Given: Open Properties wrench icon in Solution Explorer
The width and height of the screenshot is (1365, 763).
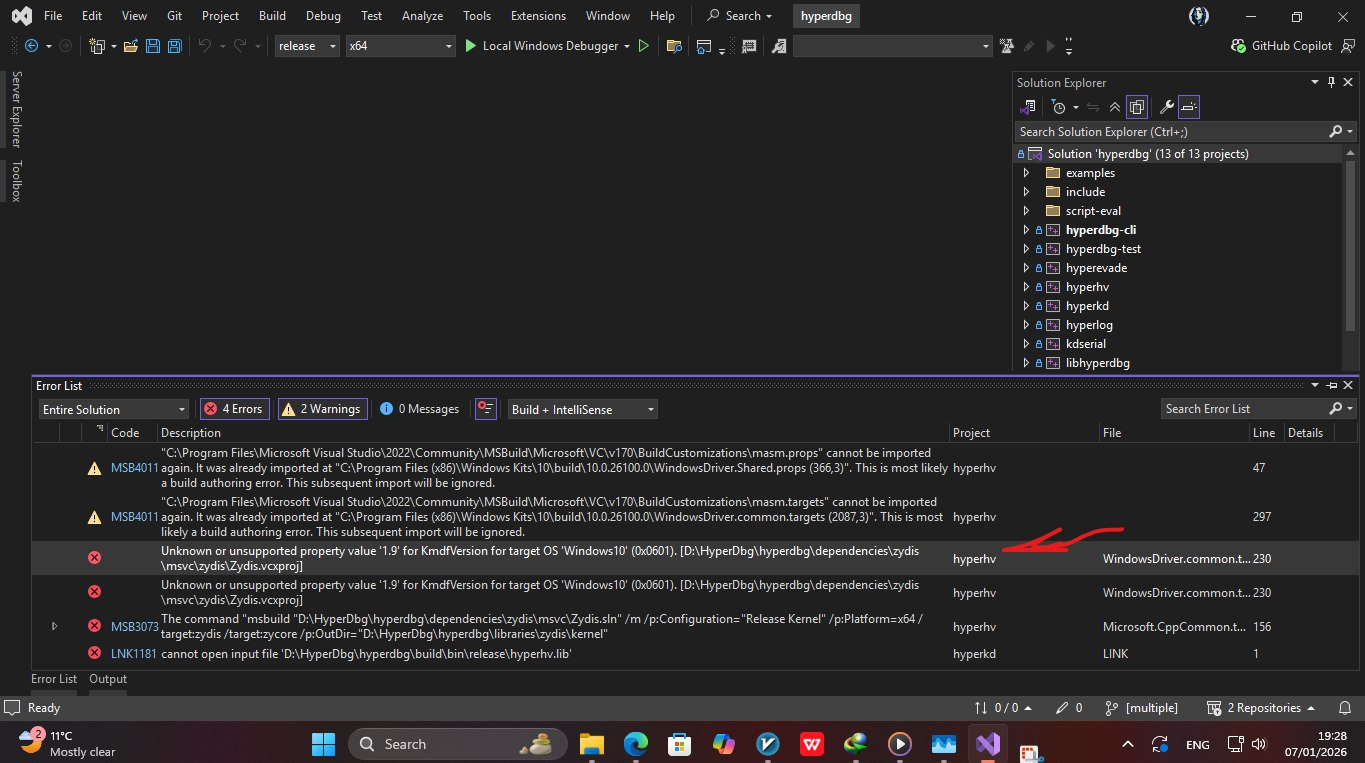Looking at the screenshot, I should click(x=1166, y=107).
